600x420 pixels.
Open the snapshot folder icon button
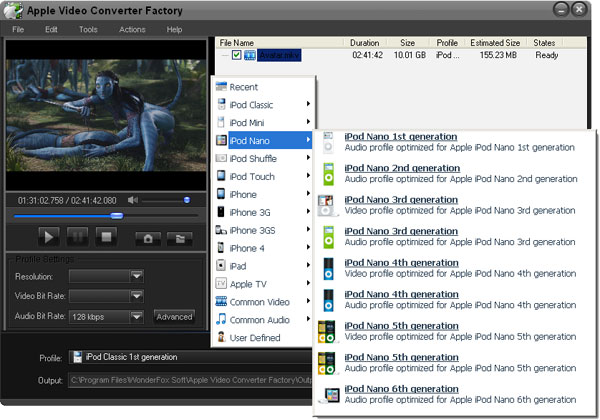(179, 239)
